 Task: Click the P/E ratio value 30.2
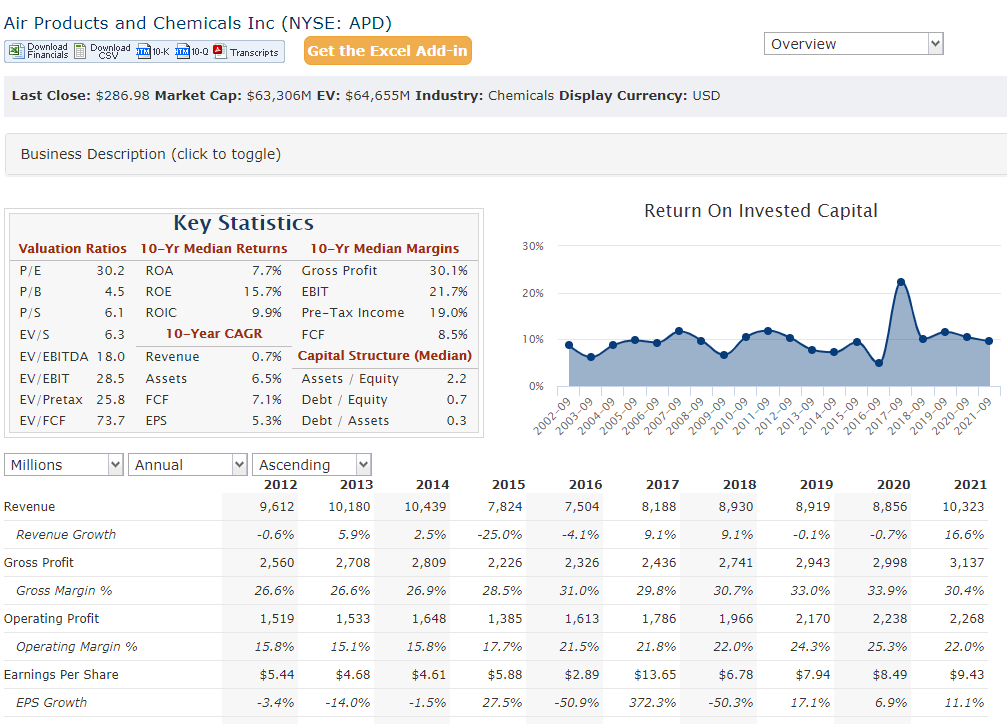point(110,270)
